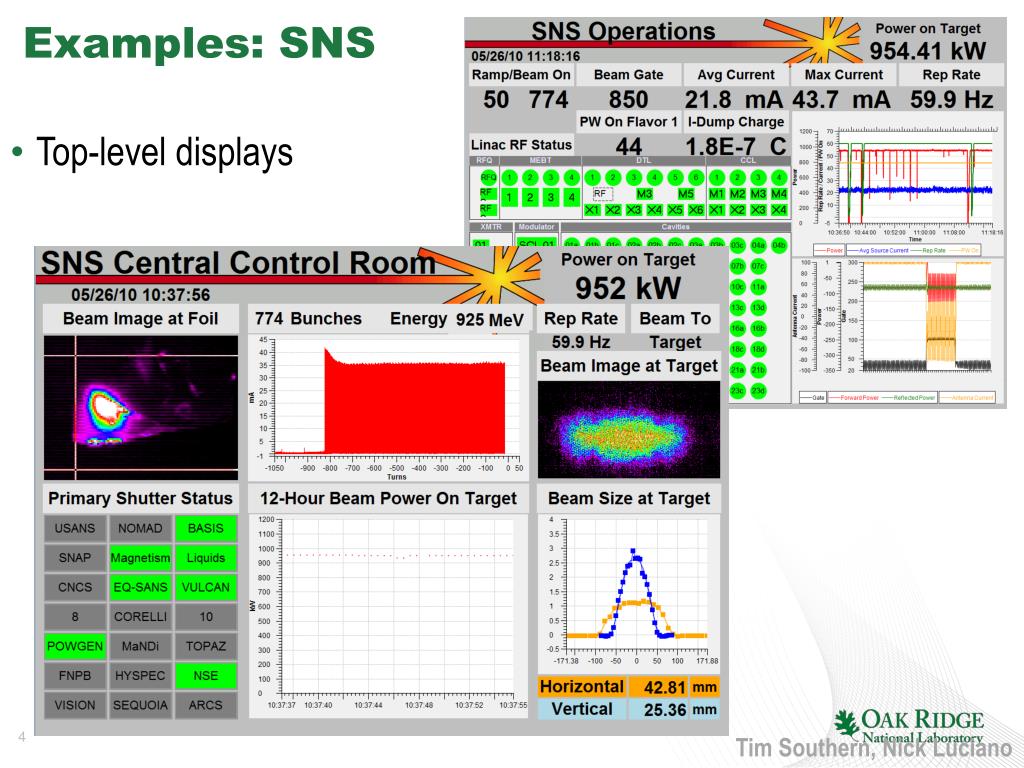Click MEBT square indicator 2
Viewport: 1024px width, 768px height.
530,197
